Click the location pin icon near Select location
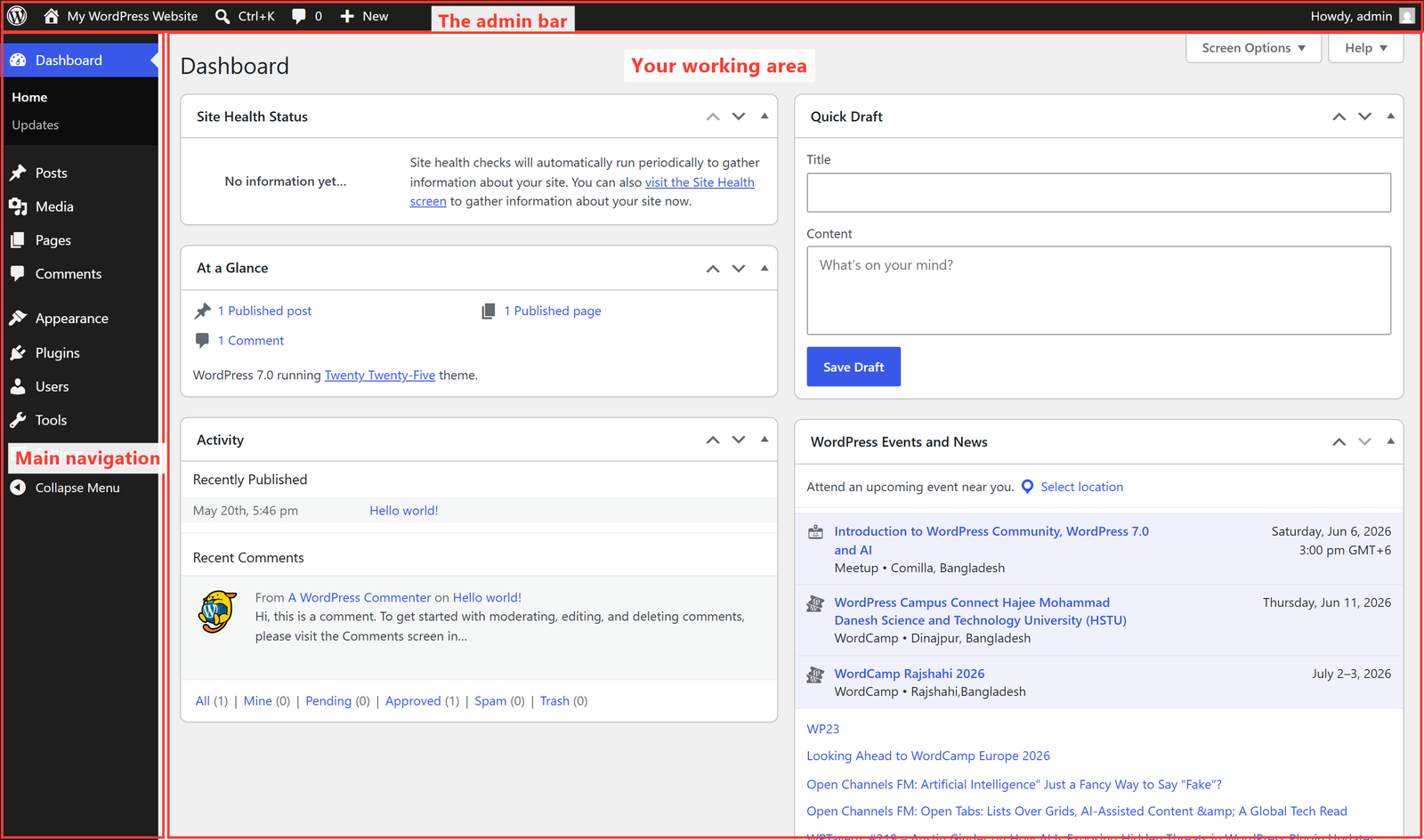This screenshot has width=1424, height=840. [x=1027, y=487]
